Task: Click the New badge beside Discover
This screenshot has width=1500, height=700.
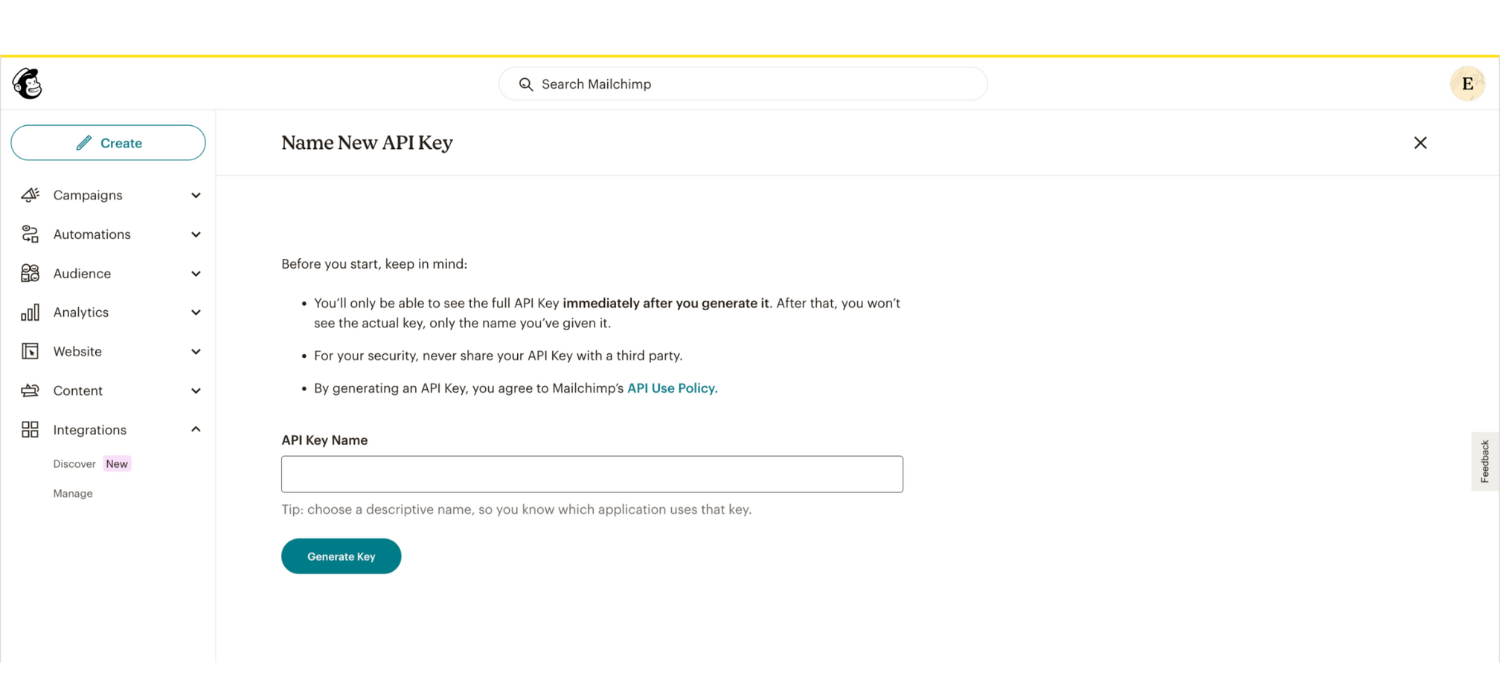Action: coord(117,464)
